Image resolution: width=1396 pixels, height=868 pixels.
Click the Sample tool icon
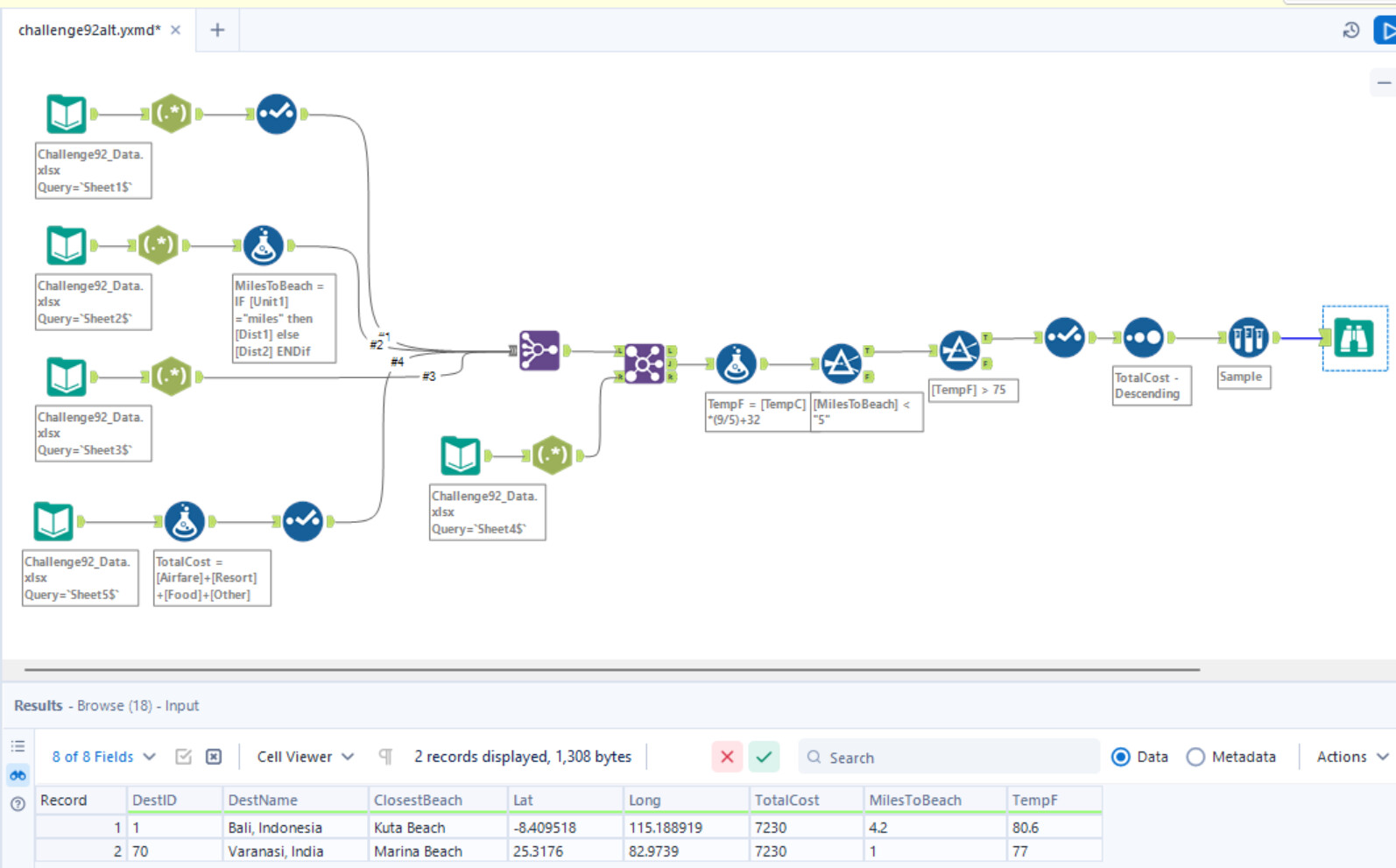pyautogui.click(x=1248, y=338)
